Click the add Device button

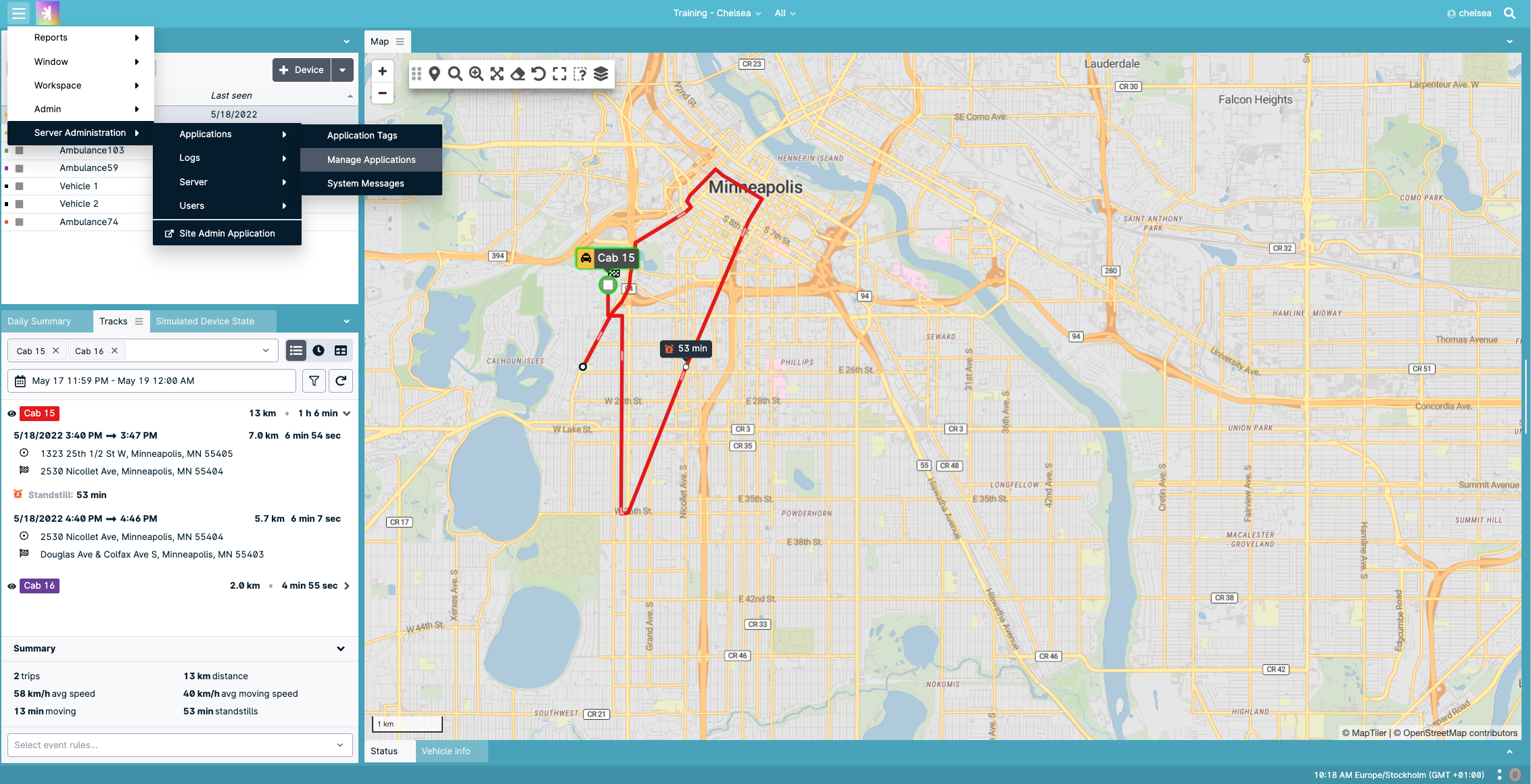(302, 70)
